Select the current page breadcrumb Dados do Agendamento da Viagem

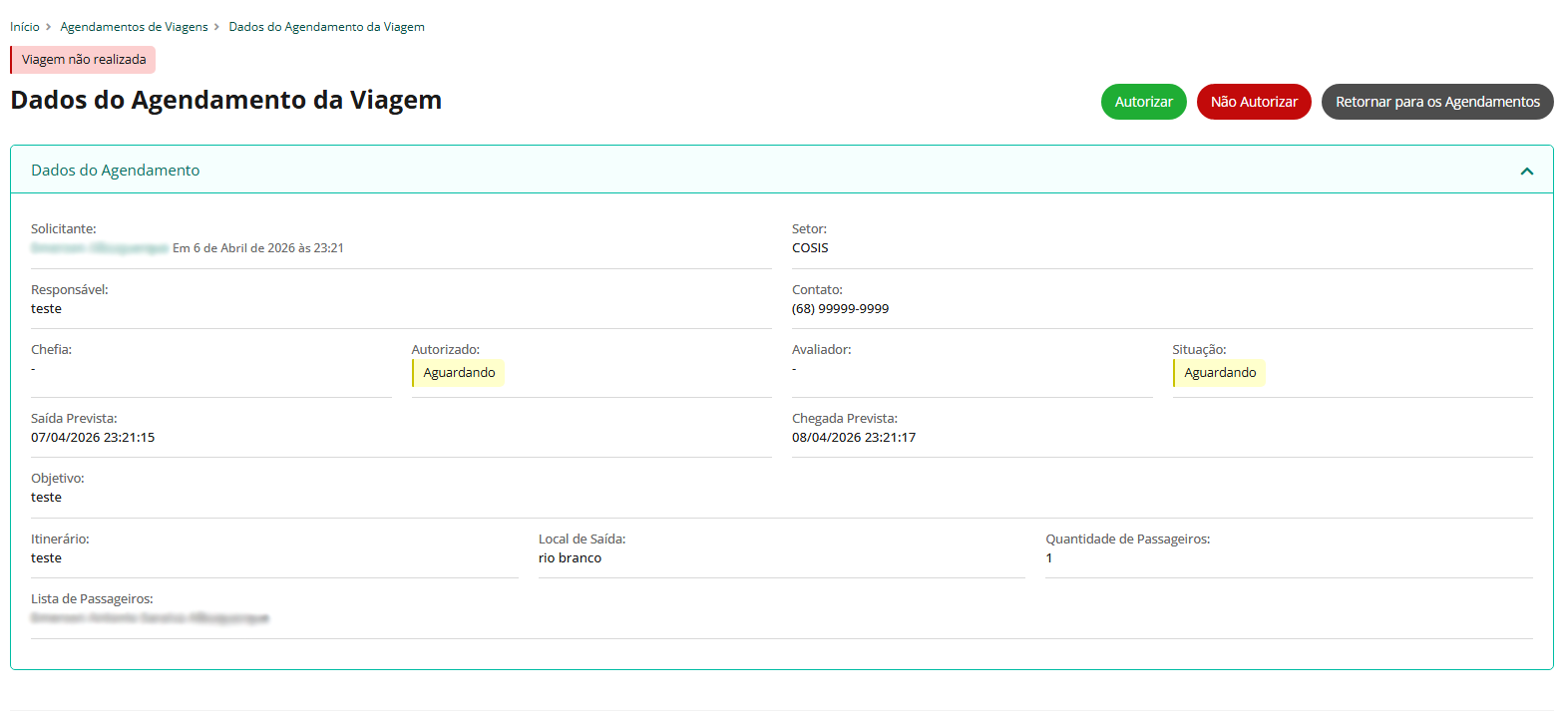point(326,27)
